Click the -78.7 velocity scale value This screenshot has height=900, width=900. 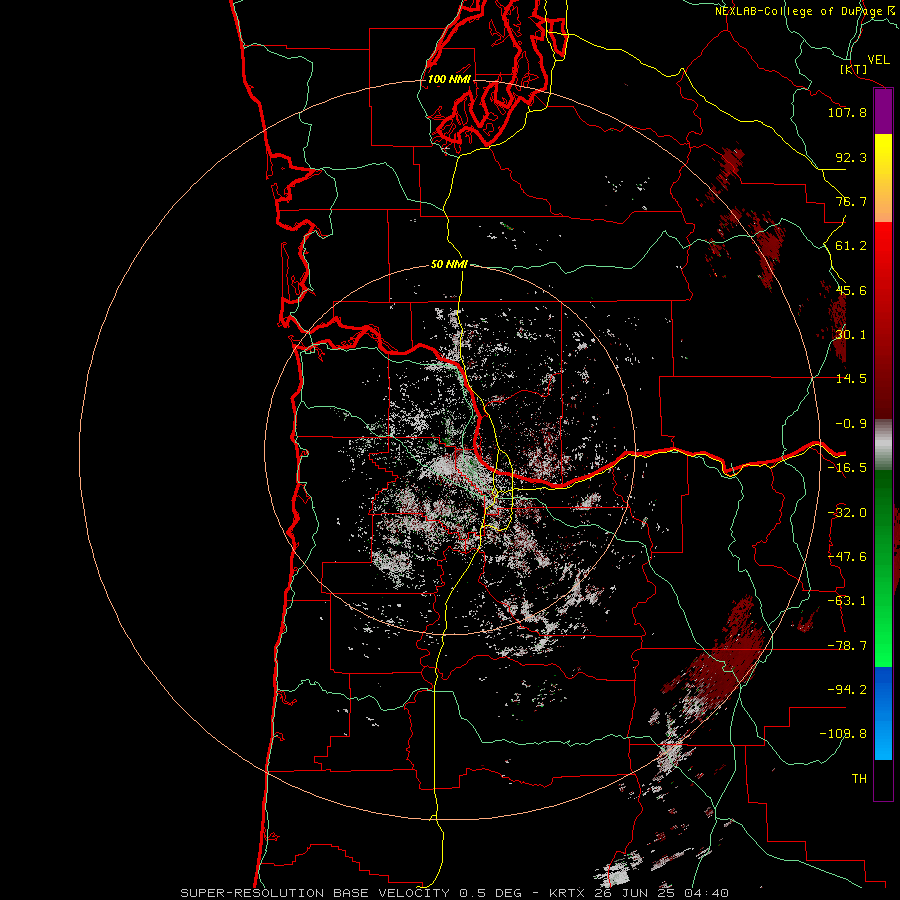[847, 646]
